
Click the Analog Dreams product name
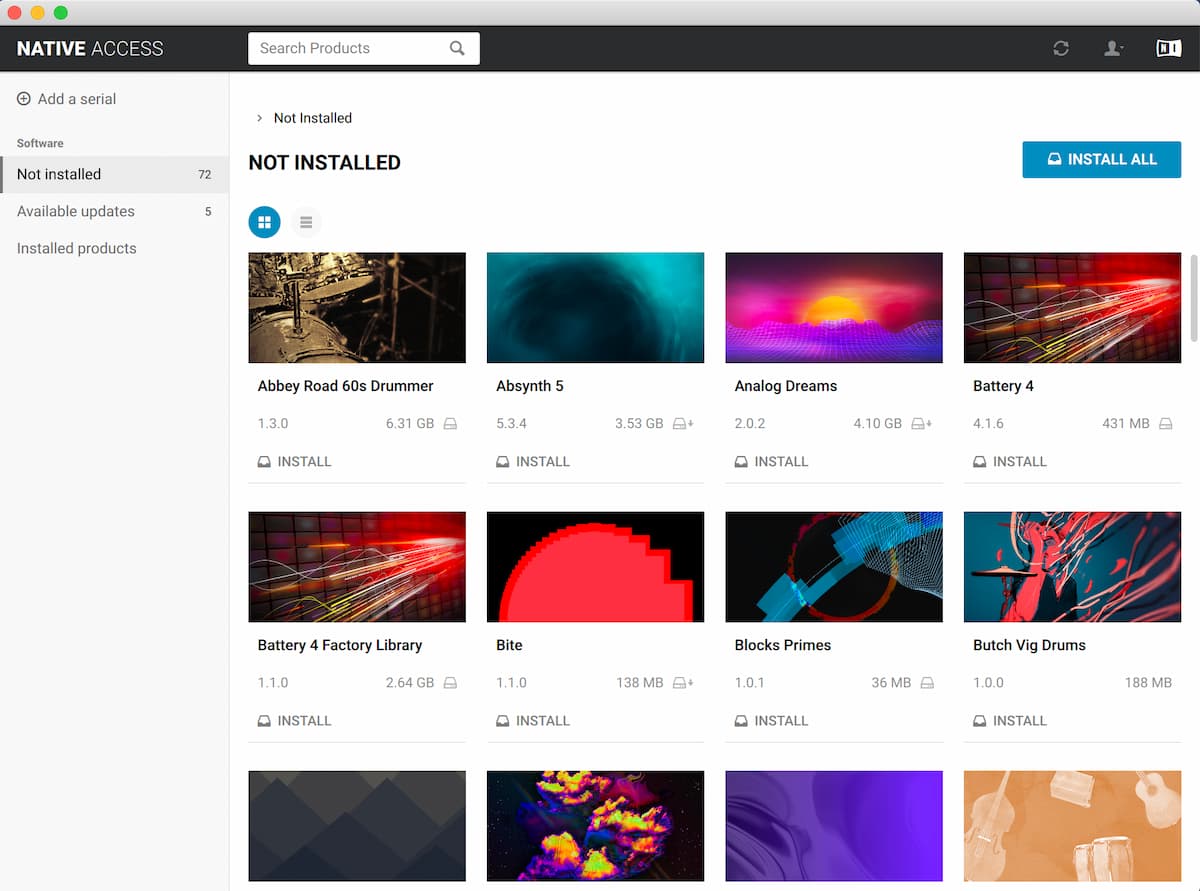pos(786,386)
